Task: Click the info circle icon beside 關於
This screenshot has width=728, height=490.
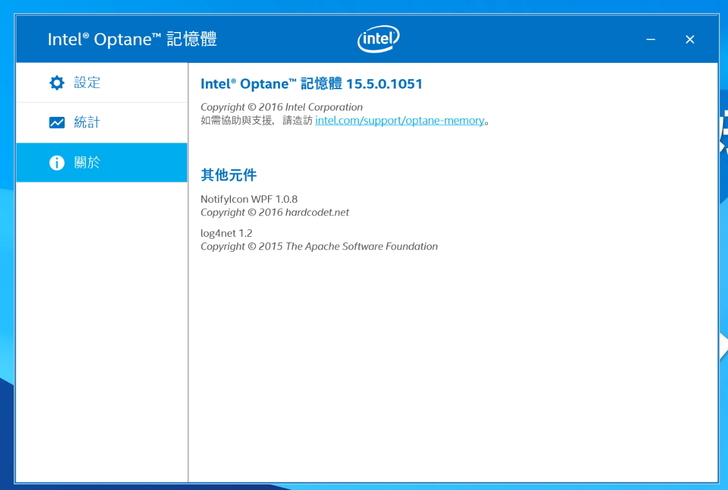Action: pos(57,163)
